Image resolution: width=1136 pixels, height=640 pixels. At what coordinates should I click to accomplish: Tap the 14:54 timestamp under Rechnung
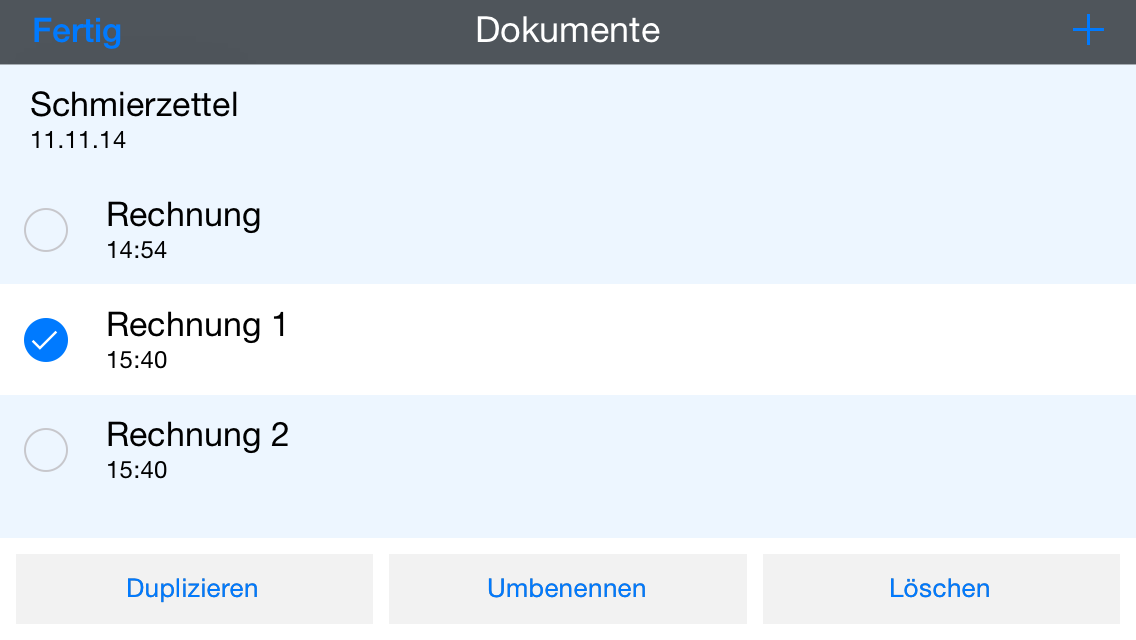tap(136, 250)
